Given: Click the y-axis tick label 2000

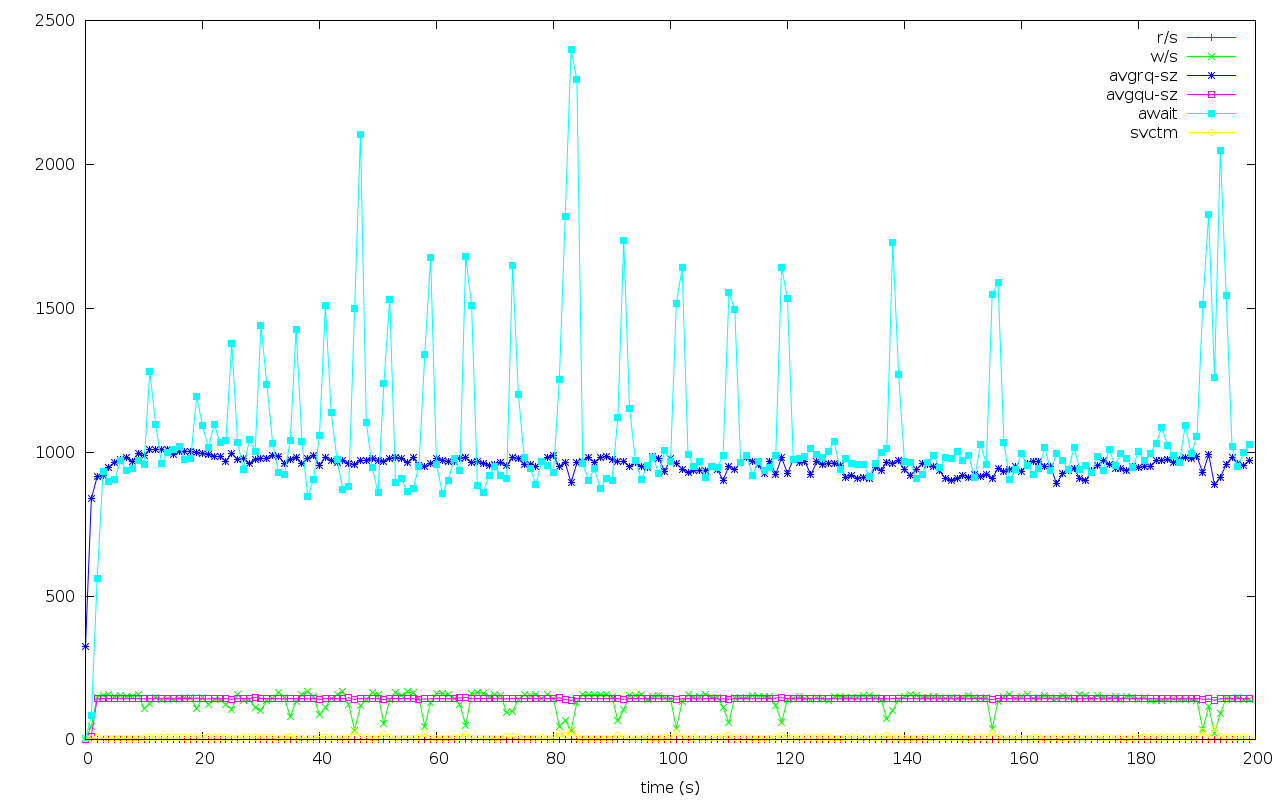Looking at the screenshot, I should [57, 164].
